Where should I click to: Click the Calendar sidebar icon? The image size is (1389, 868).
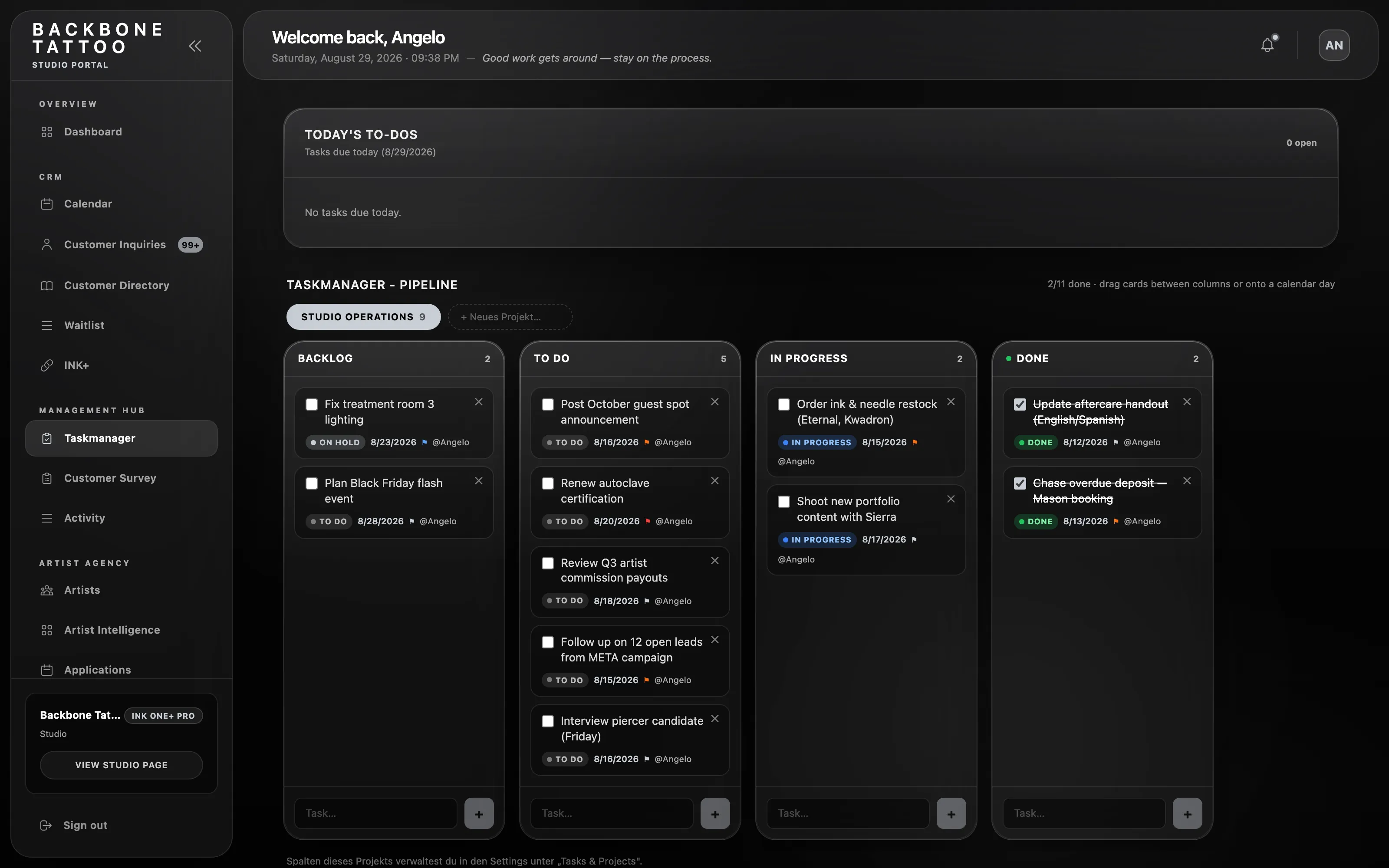[47, 204]
